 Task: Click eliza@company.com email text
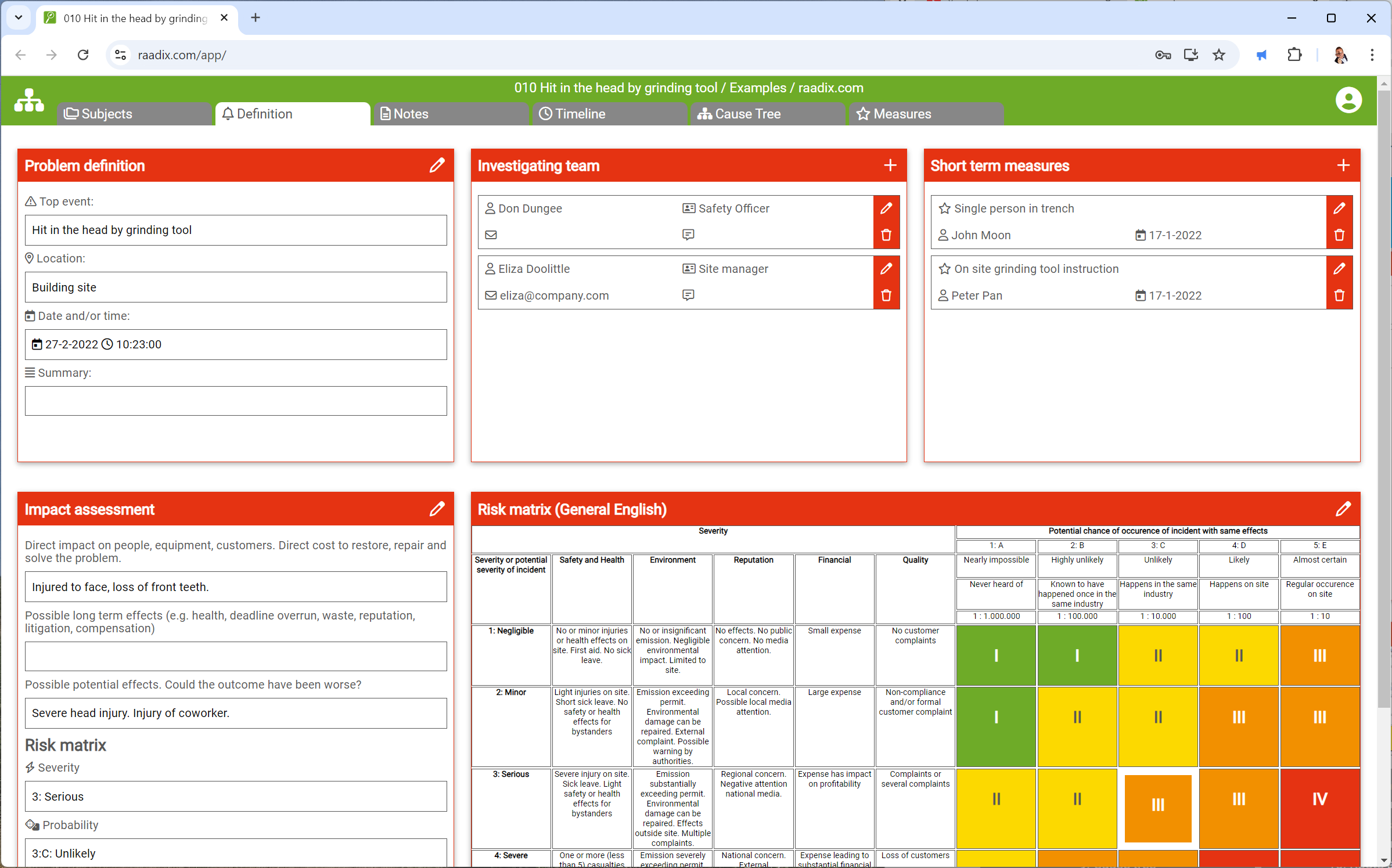(x=554, y=296)
